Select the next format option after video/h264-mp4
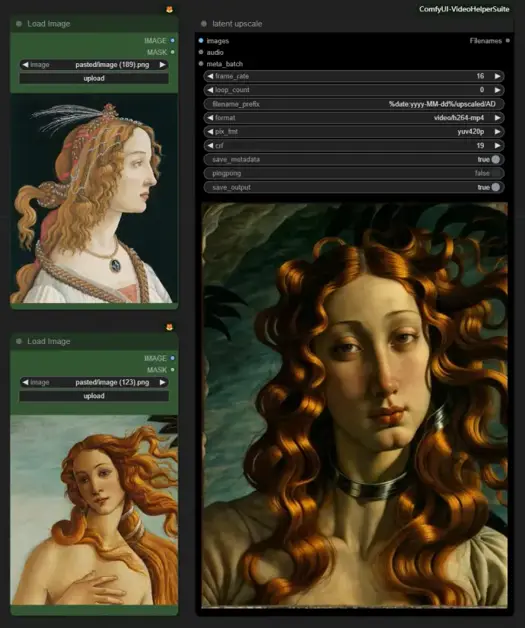Viewport: 525px width, 628px height. pyautogui.click(x=497, y=118)
